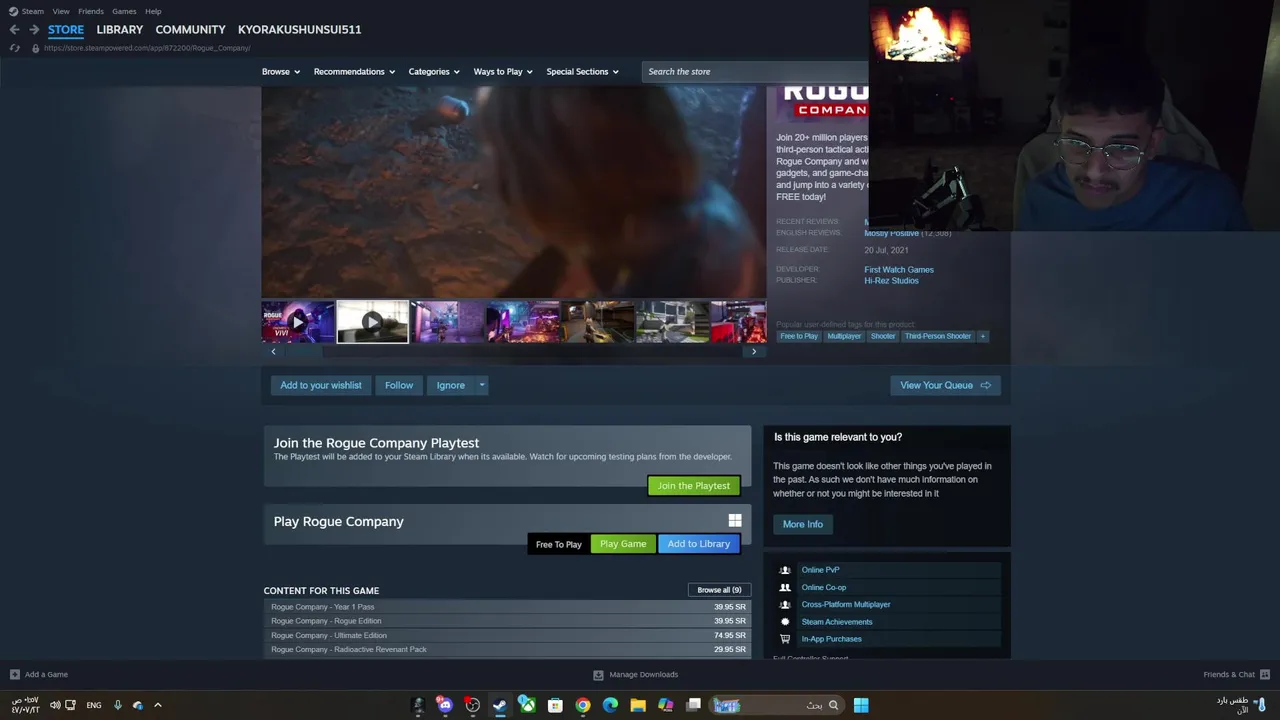Switch to the LIBRARY tab
This screenshot has height=720, width=1280.
120,30
